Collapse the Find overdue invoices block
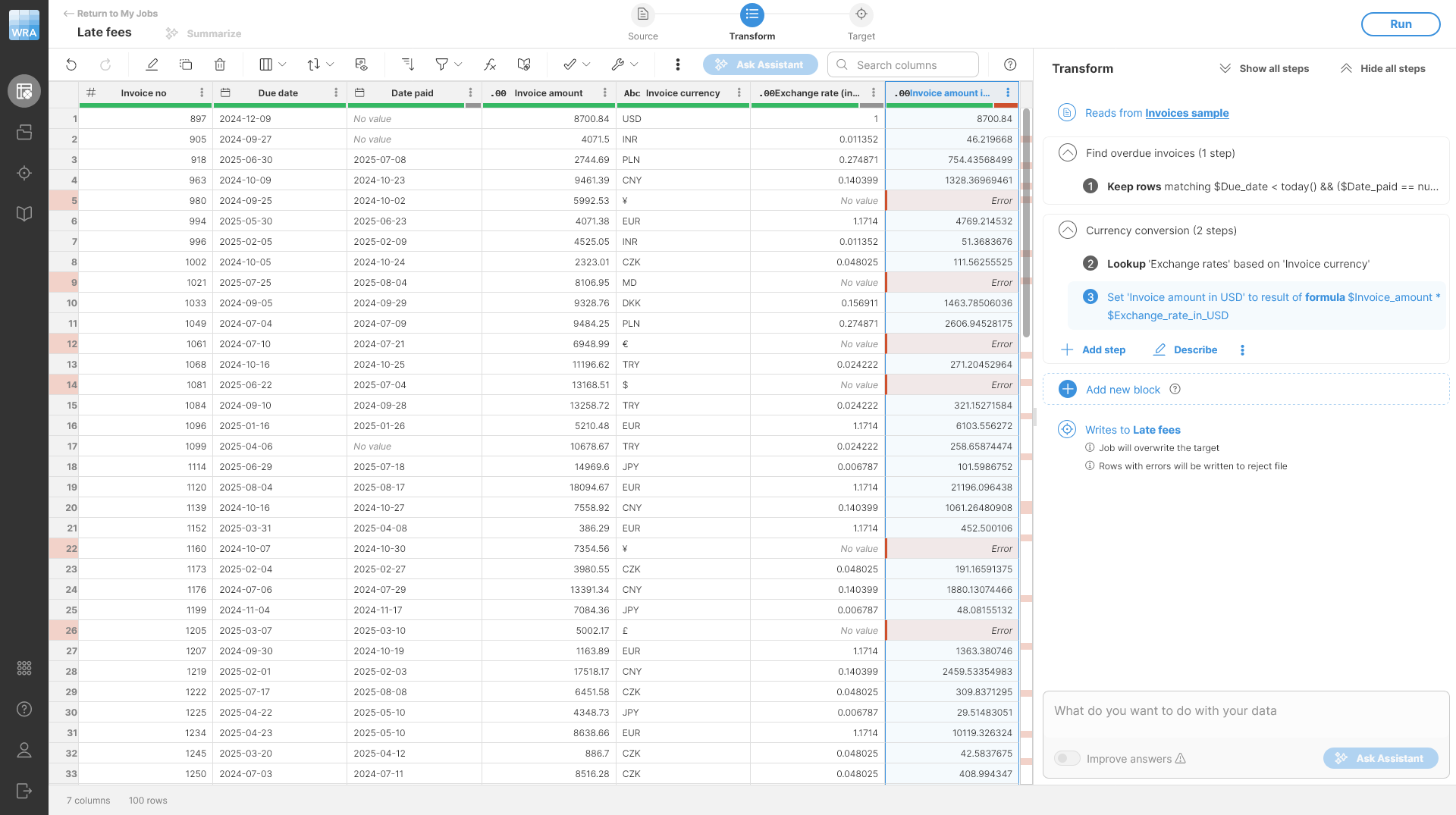The width and height of the screenshot is (1456, 815). click(x=1067, y=153)
